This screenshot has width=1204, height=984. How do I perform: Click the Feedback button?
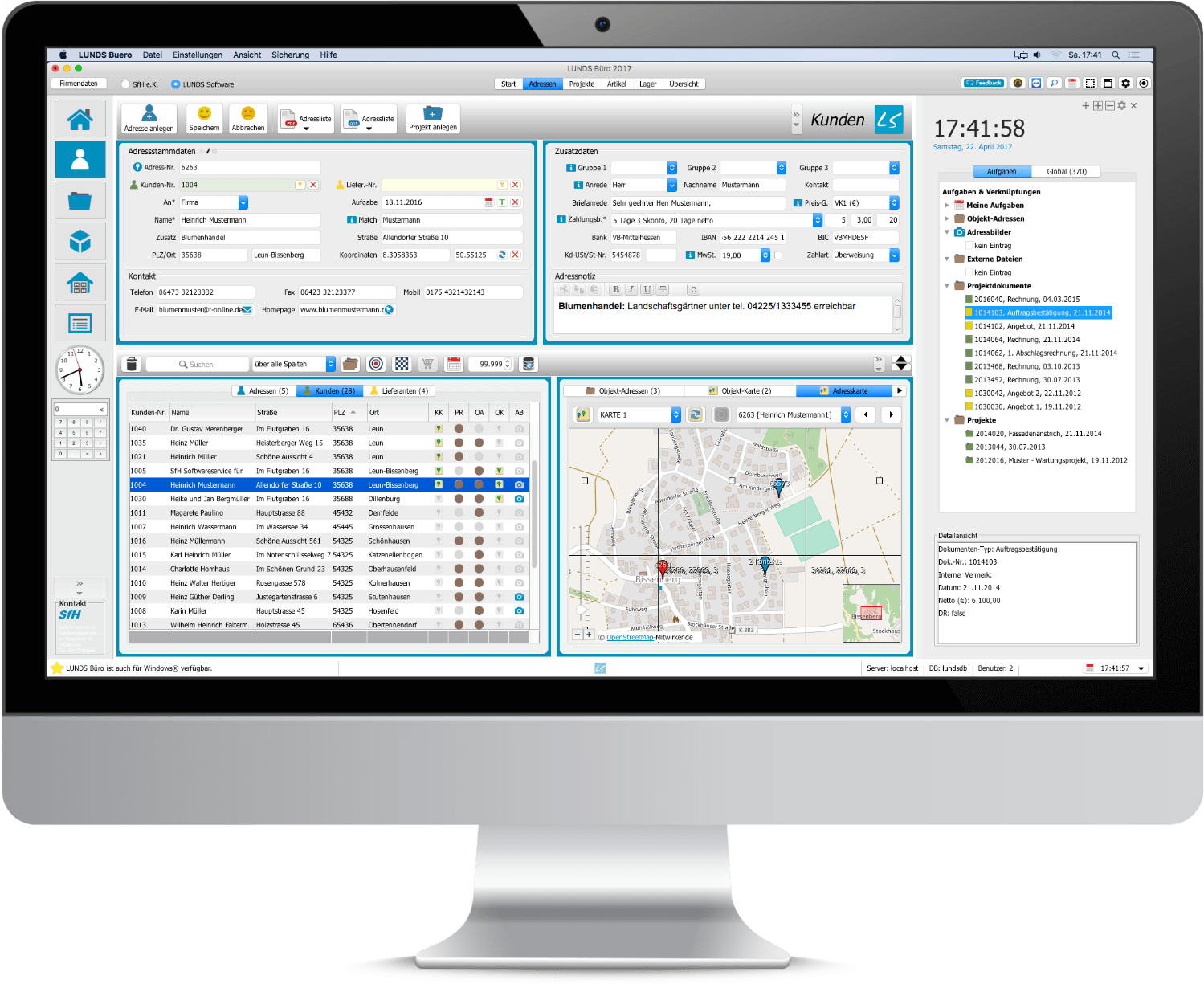click(984, 83)
